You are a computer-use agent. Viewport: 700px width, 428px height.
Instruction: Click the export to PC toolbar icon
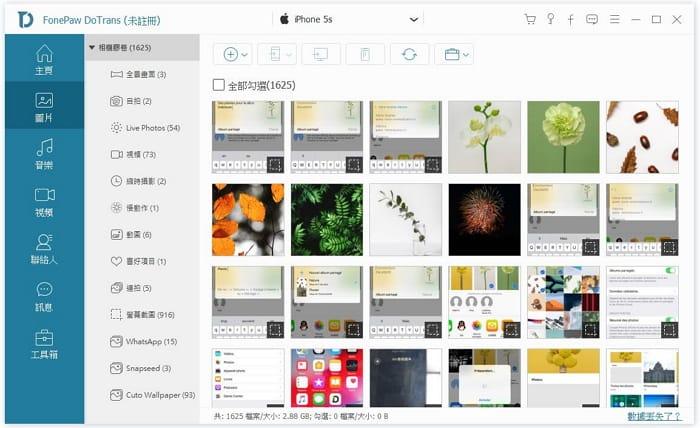pos(321,54)
